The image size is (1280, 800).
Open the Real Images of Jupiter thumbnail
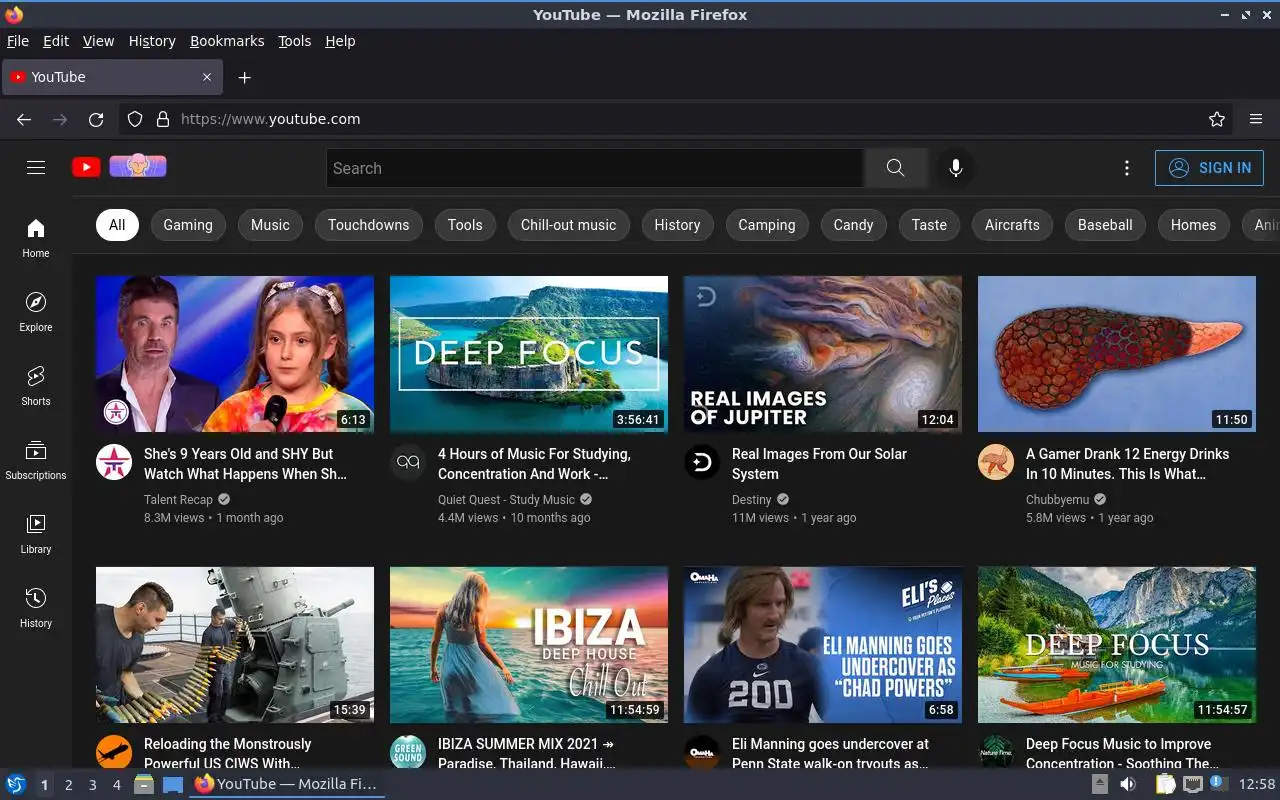click(x=822, y=354)
